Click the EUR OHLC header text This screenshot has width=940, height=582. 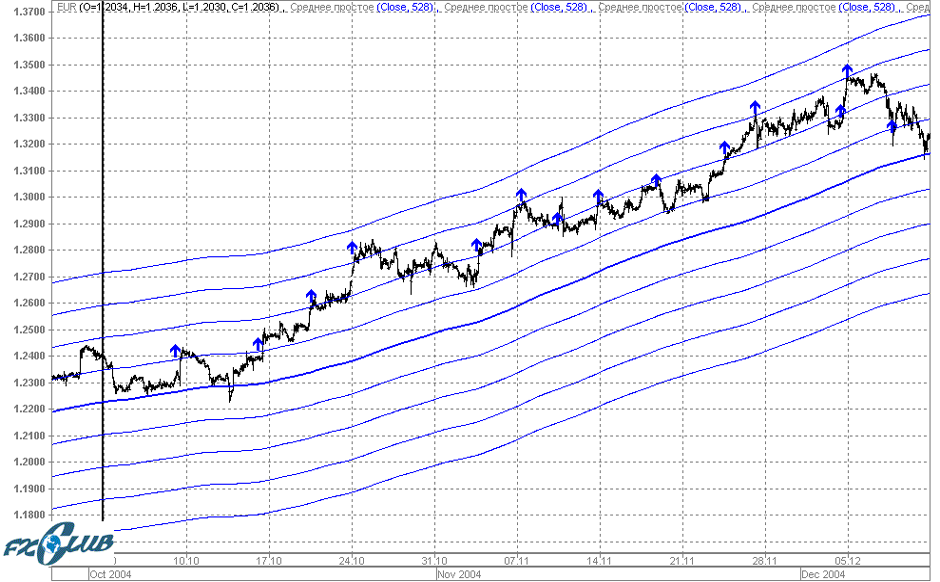coord(169,7)
